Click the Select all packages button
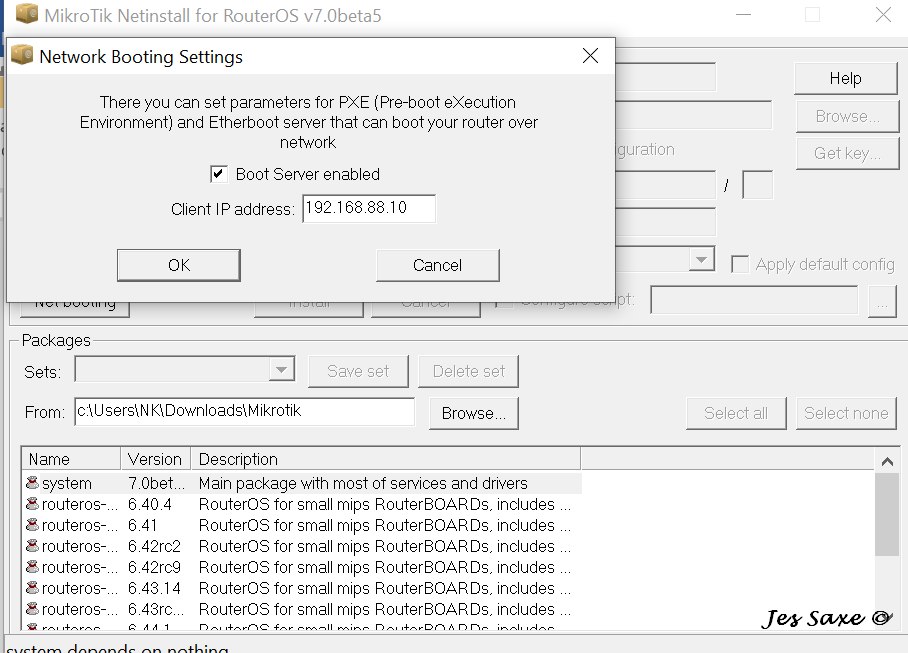The image size is (908, 653). click(x=736, y=413)
